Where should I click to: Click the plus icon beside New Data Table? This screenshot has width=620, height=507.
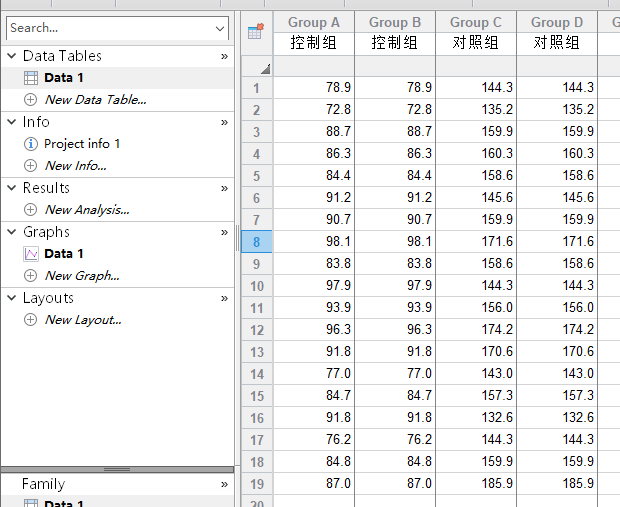point(30,100)
